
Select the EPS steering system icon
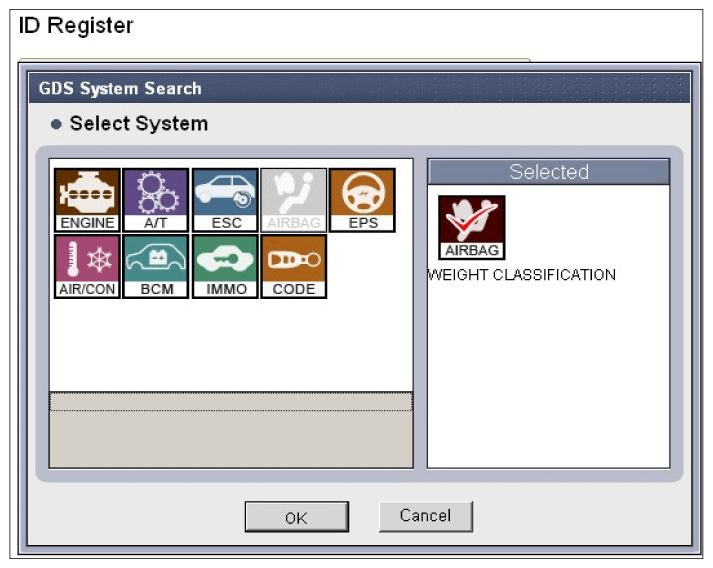(362, 200)
